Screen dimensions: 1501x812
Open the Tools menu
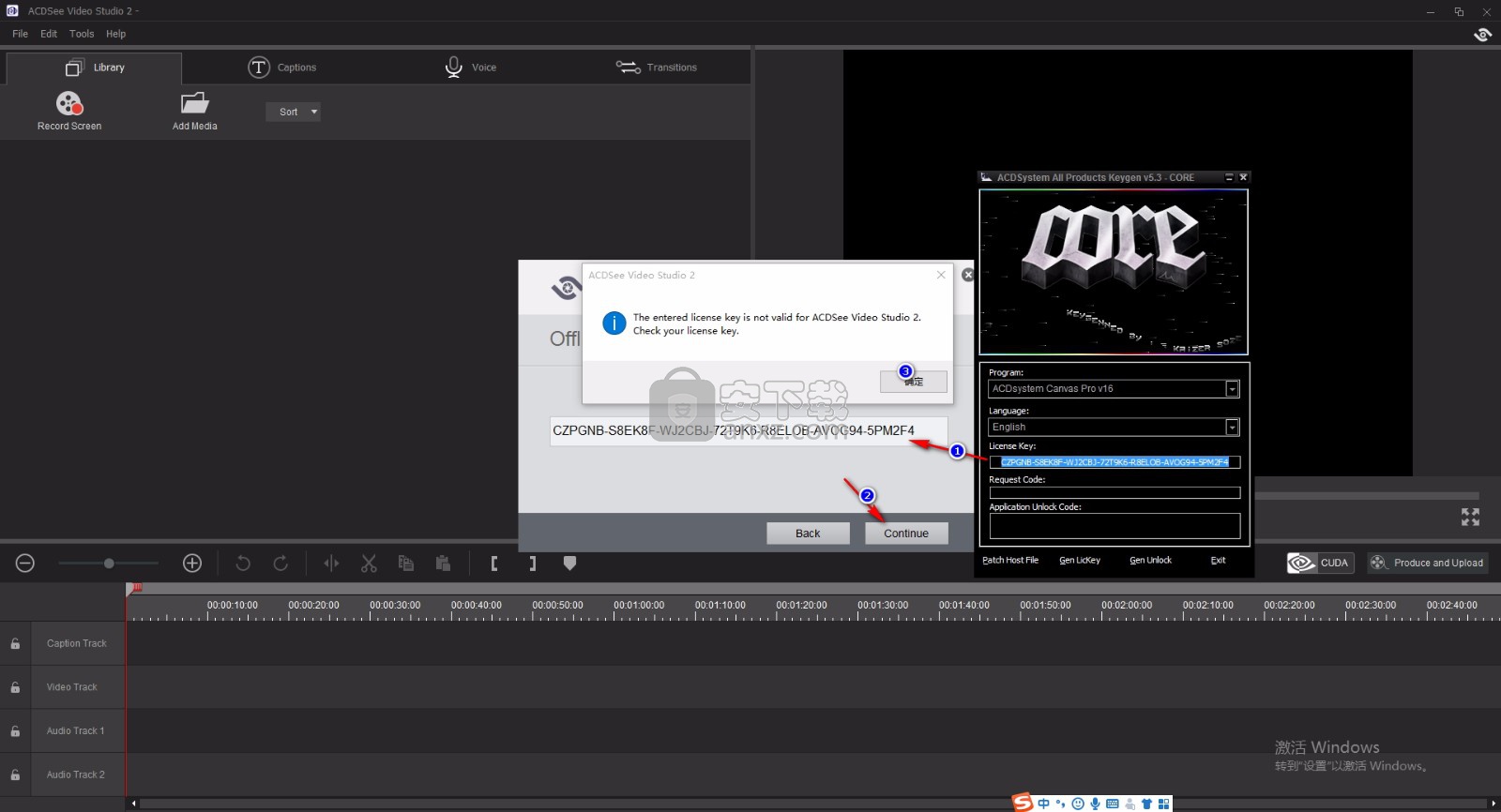coord(82,34)
